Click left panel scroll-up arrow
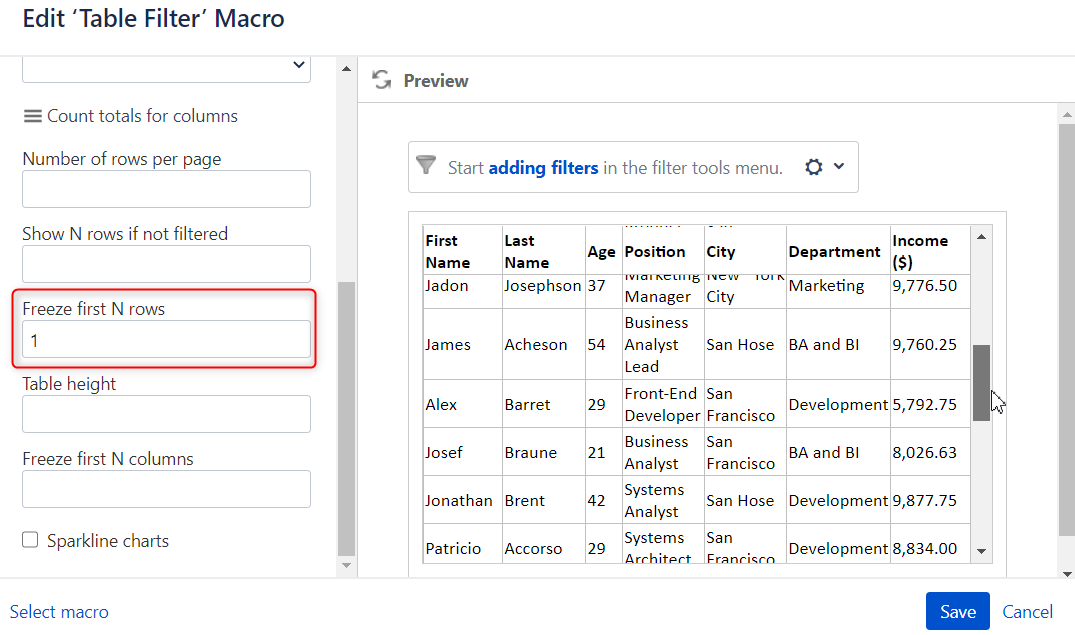The image size is (1075, 635). [x=346, y=70]
